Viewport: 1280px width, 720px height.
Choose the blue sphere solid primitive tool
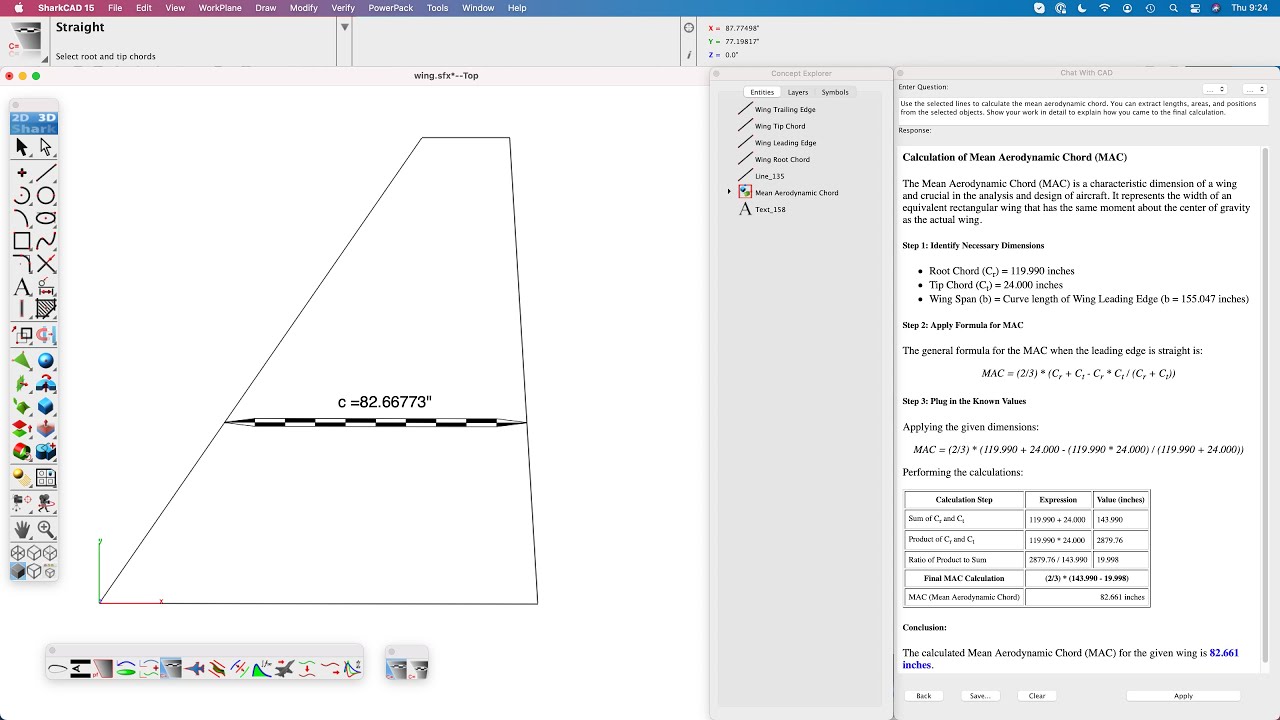[46, 361]
